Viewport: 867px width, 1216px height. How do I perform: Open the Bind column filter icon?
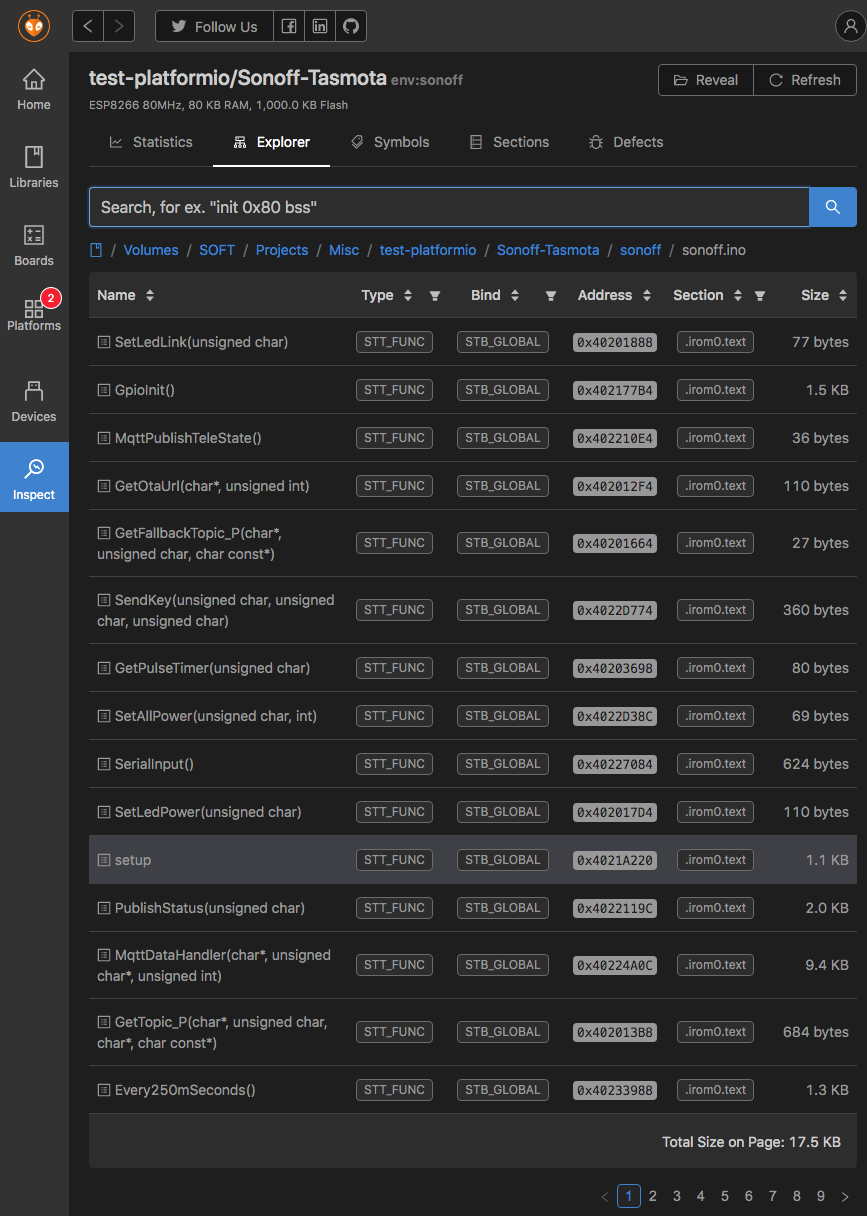point(551,296)
